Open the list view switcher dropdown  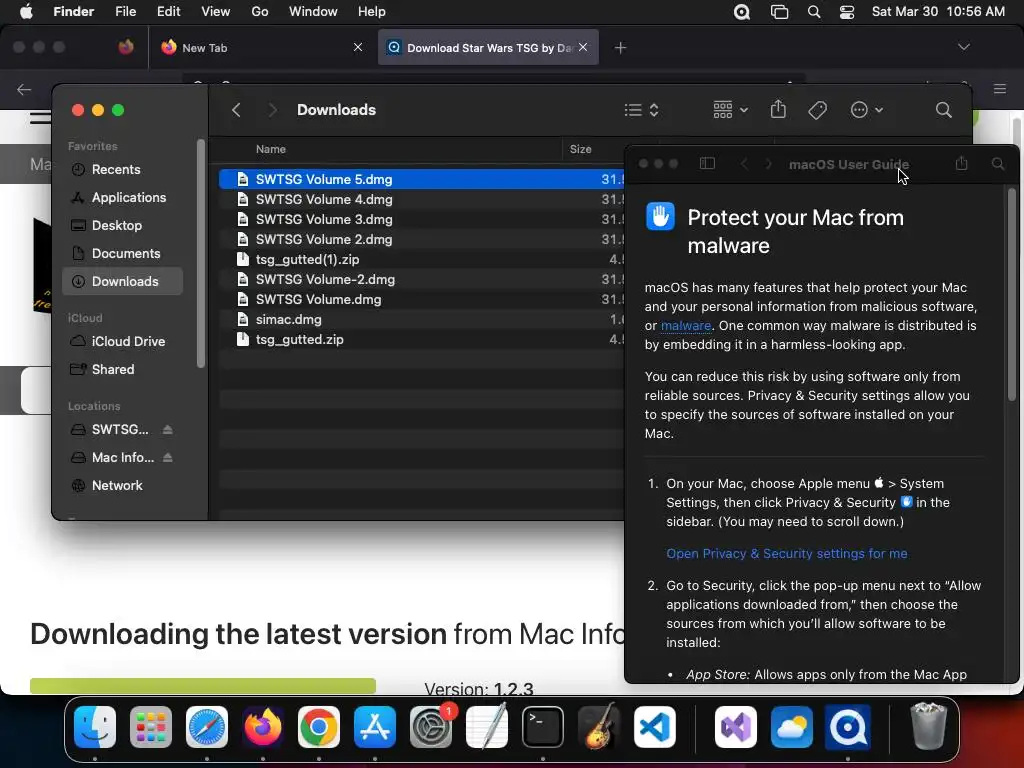coord(641,110)
